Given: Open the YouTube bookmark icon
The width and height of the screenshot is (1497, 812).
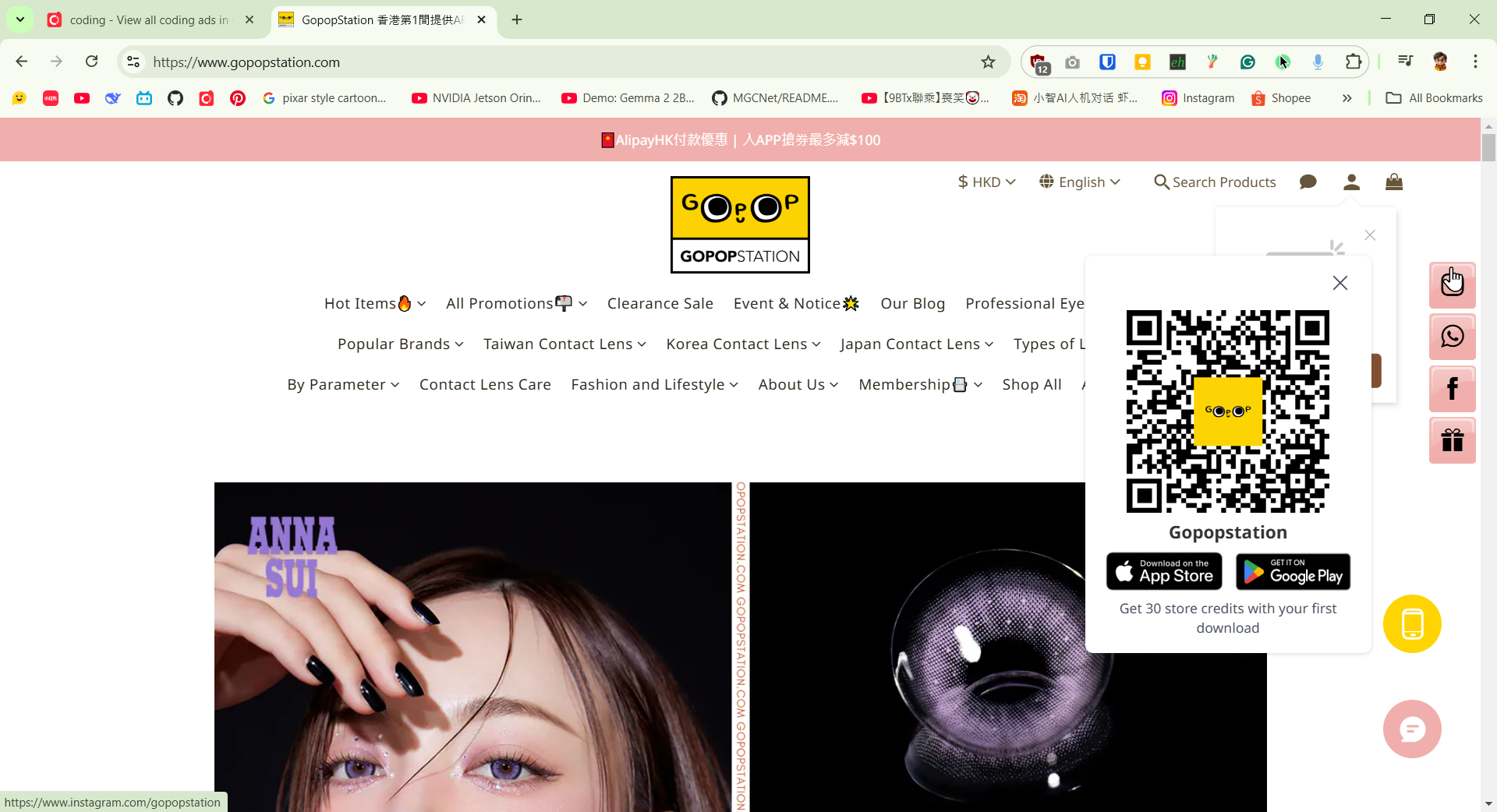Looking at the screenshot, I should tap(81, 98).
